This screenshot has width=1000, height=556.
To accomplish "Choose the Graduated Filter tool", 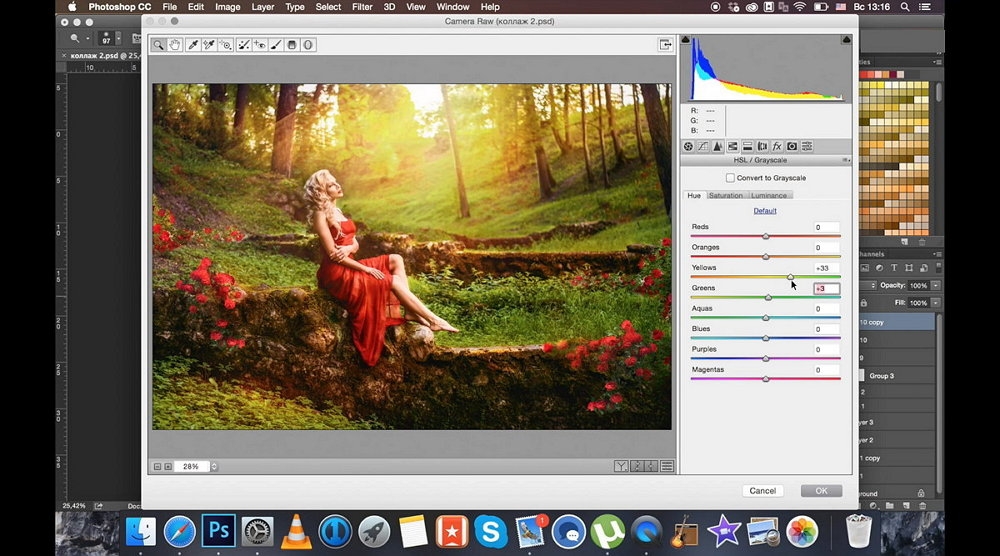I will pyautogui.click(x=292, y=45).
